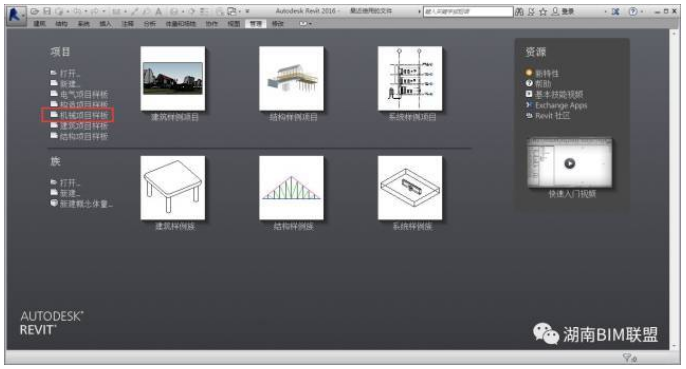686x369 pixels.
Task: Switch to the 体量和场地 ribbon tab
Action: tap(180, 24)
